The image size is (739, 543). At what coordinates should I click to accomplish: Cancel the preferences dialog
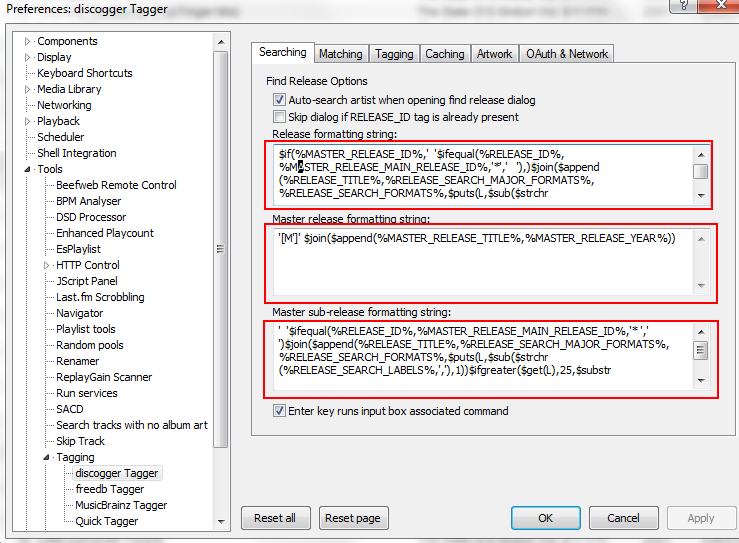[x=624, y=518]
